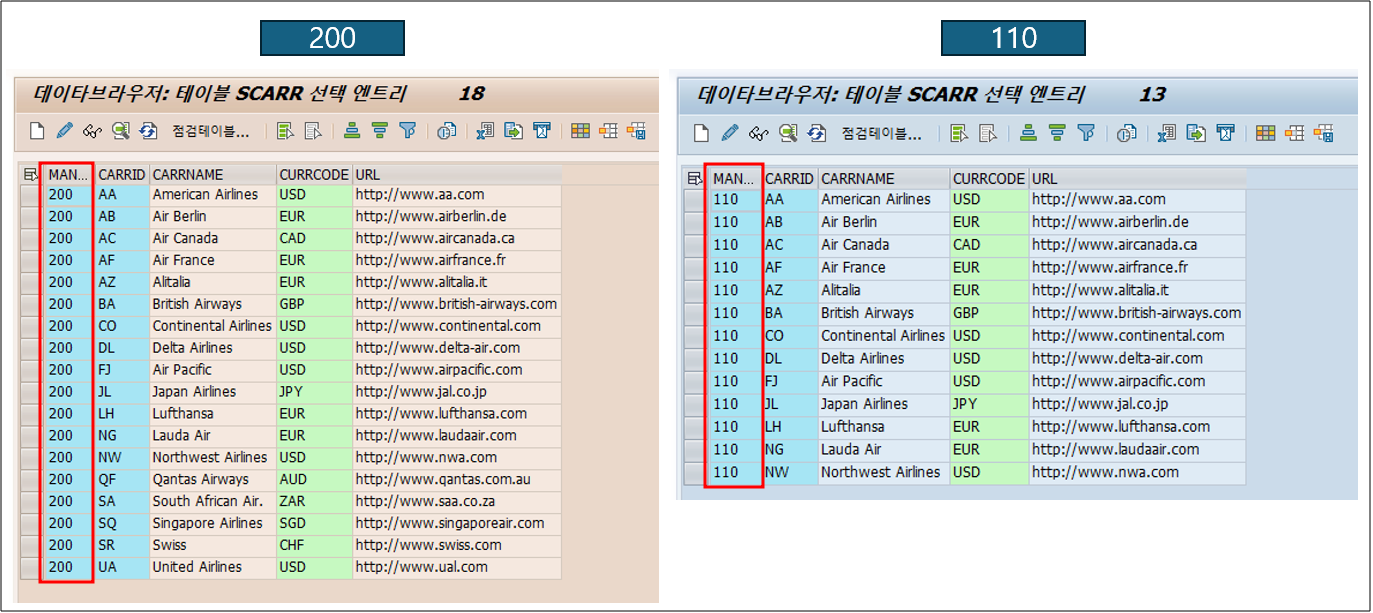Click 점검테이블... button in 200 window
The width and height of the screenshot is (1373, 613).
[211, 131]
